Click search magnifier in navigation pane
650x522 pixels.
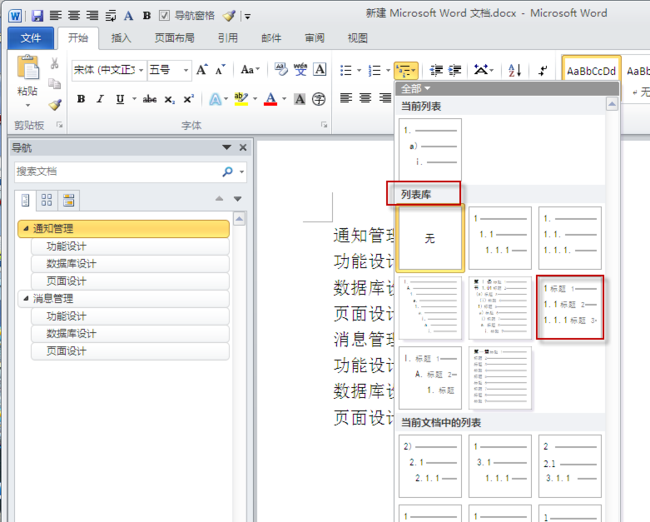point(228,171)
